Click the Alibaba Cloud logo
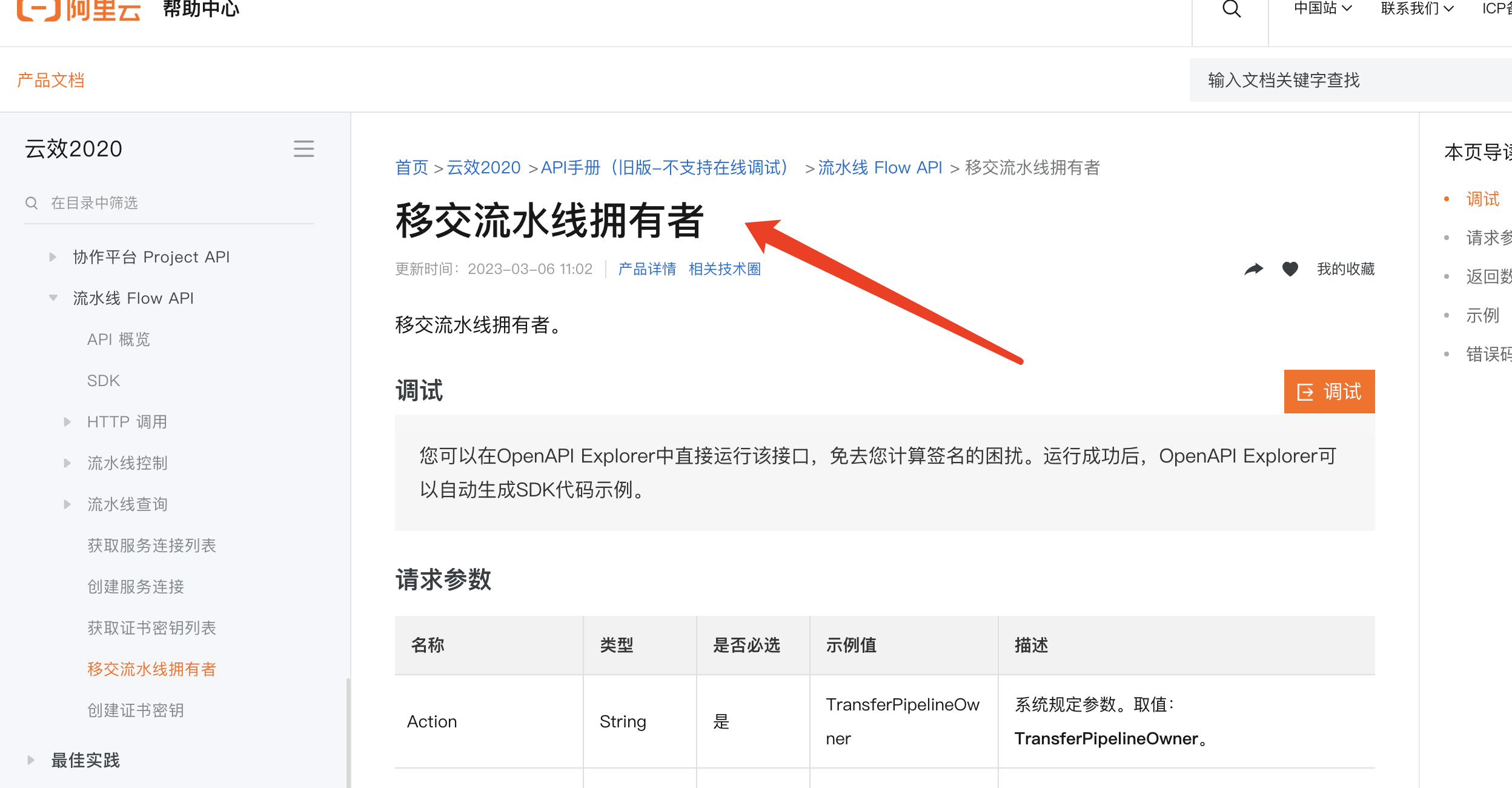Viewport: 1512px width, 788px height. point(79,10)
